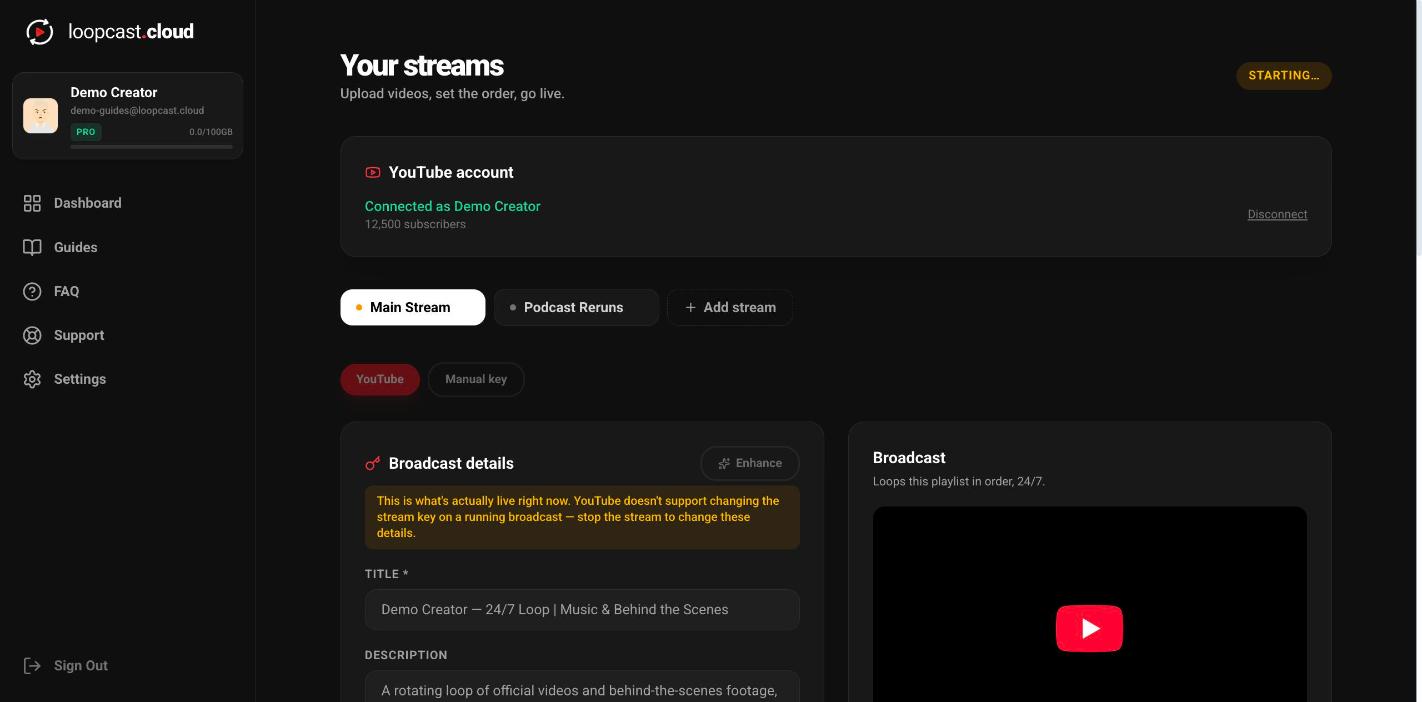Click the Dashboard grid icon
1422x702 pixels.
[x=32, y=203]
